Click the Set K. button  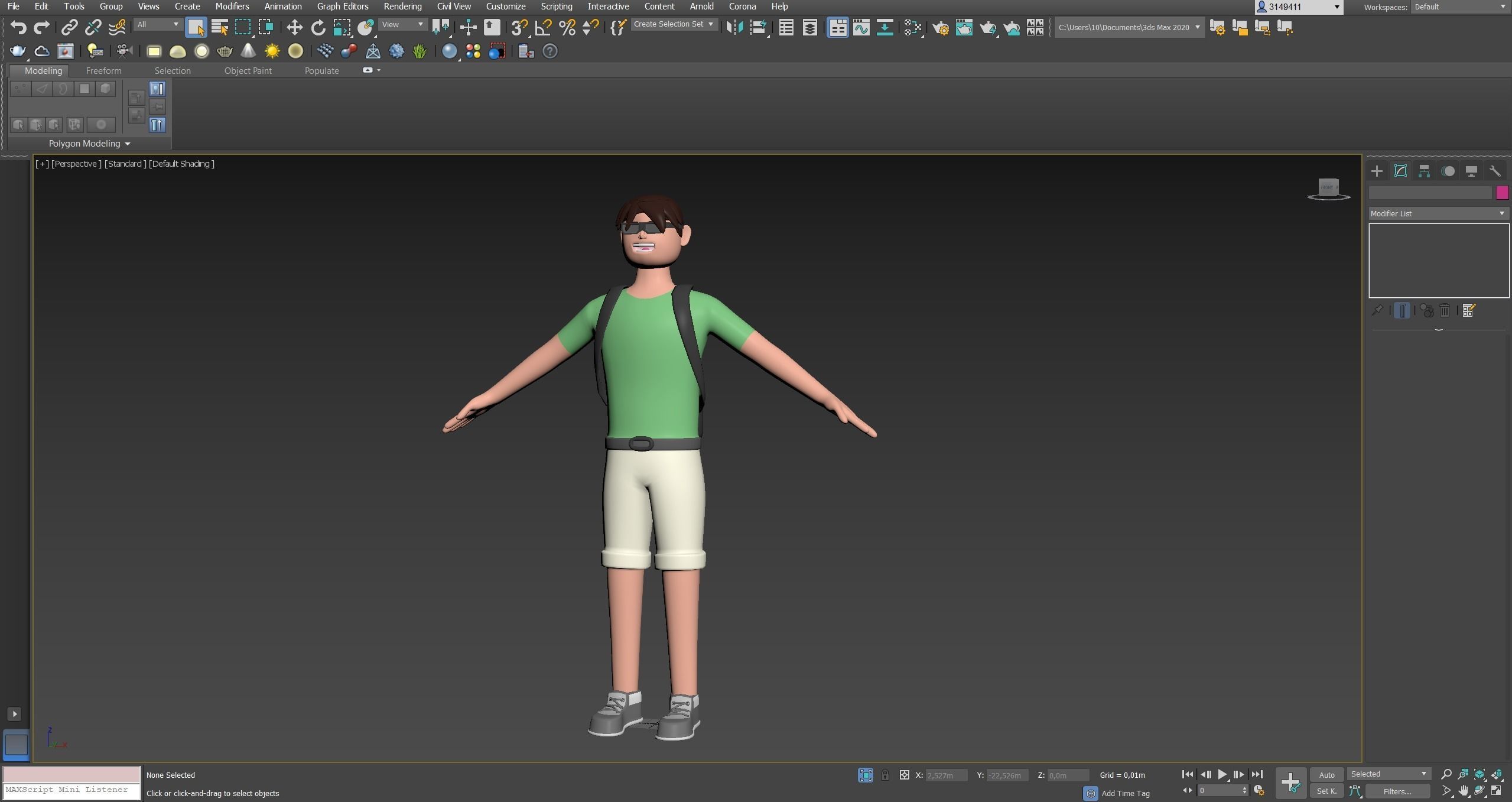pos(1326,791)
